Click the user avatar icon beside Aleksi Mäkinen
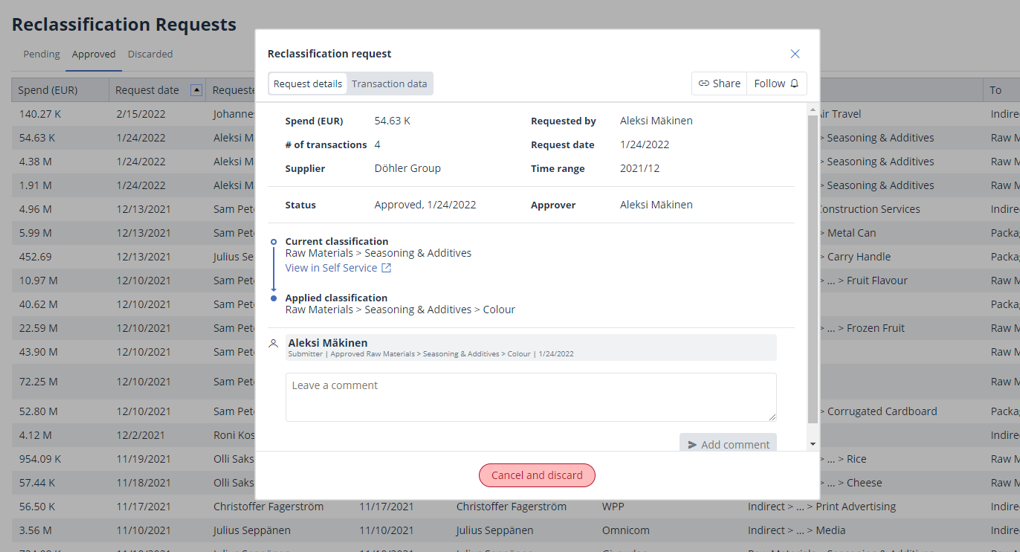This screenshot has width=1020, height=552. [274, 343]
